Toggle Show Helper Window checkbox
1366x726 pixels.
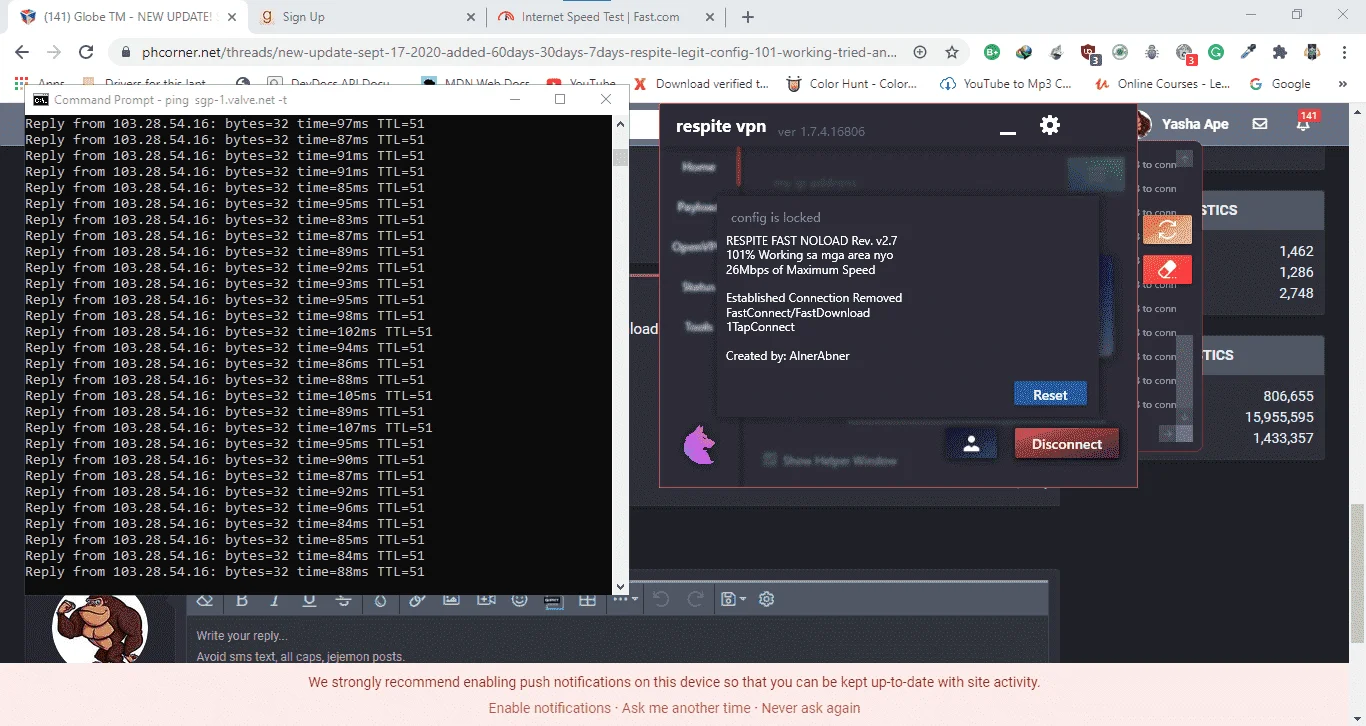(x=770, y=460)
